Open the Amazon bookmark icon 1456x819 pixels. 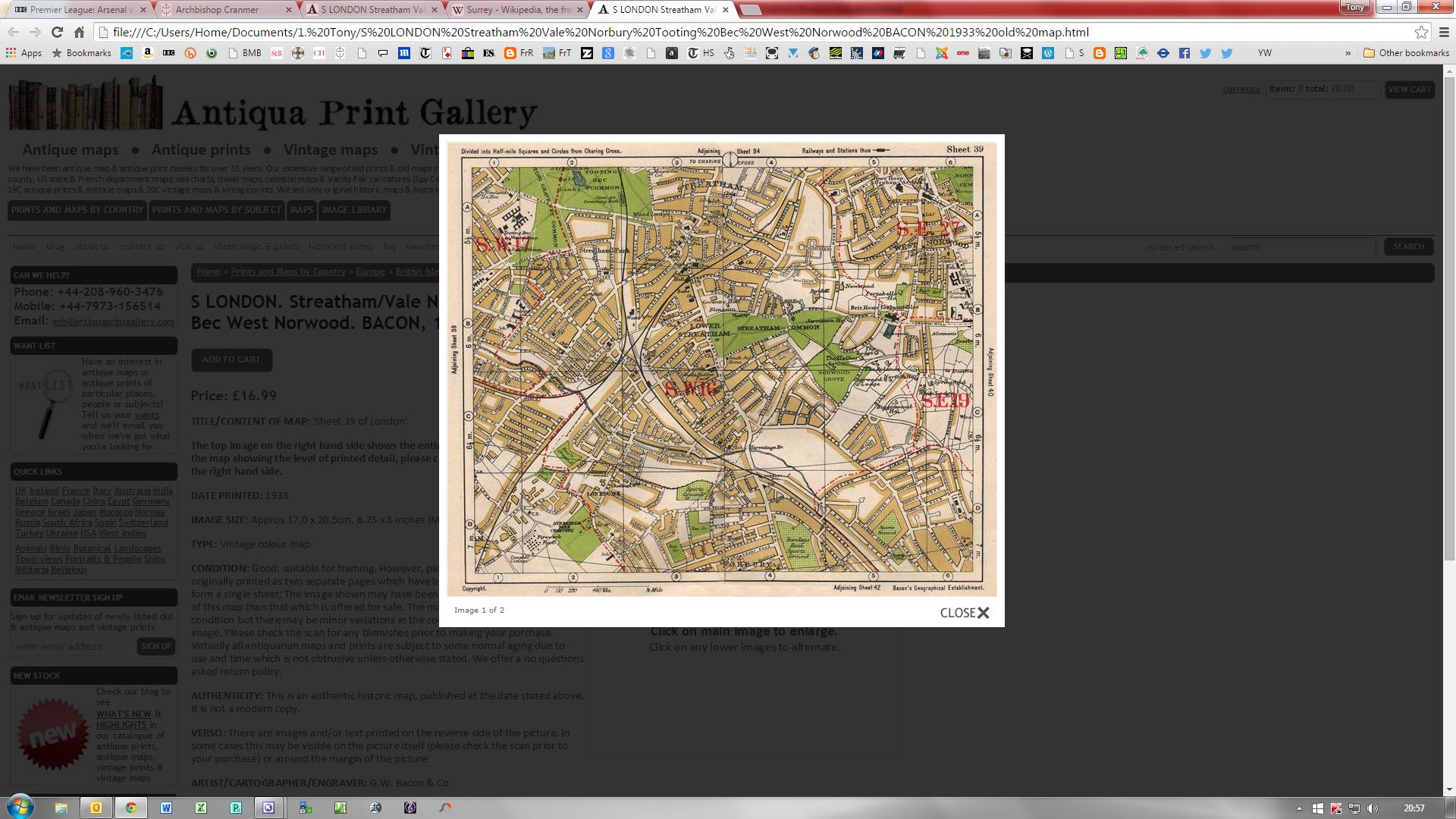coord(148,53)
